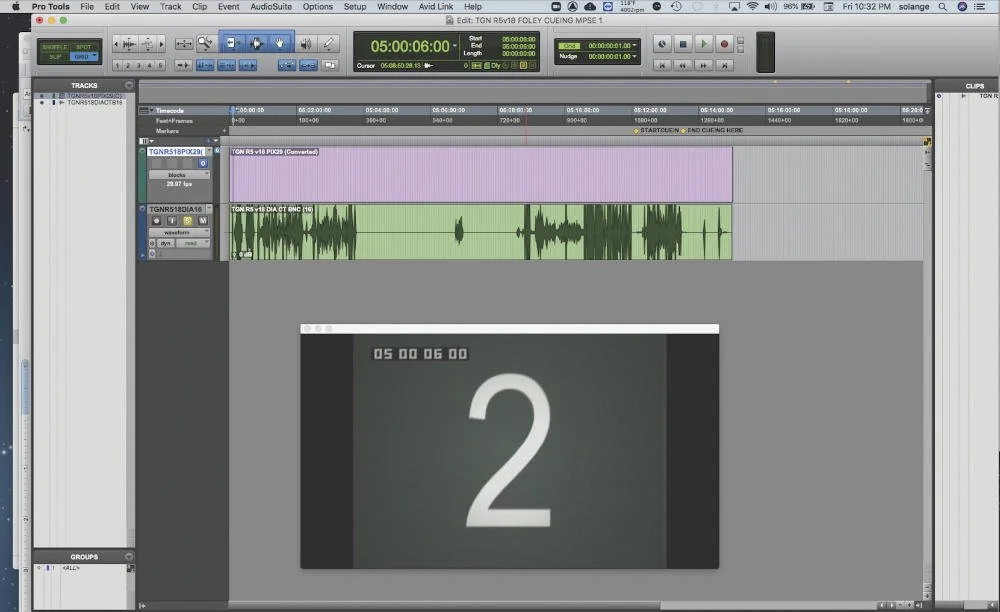Toggle Grid edit mode
Image resolution: width=1000 pixels, height=612 pixels.
pos(82,57)
